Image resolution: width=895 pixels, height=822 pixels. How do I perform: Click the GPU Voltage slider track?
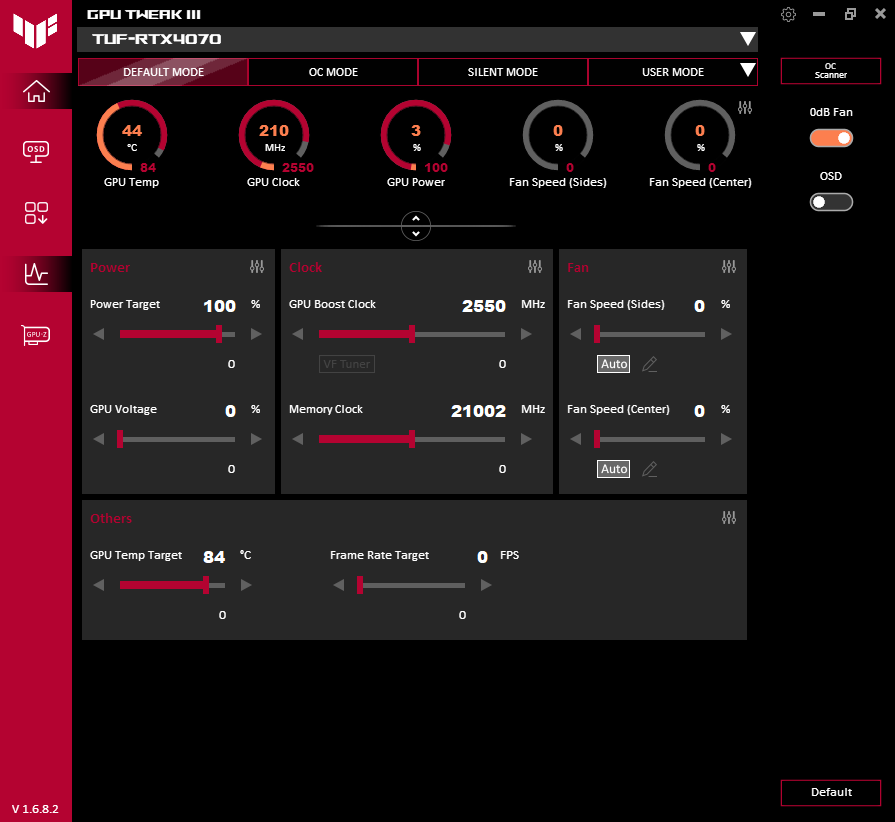pos(178,439)
